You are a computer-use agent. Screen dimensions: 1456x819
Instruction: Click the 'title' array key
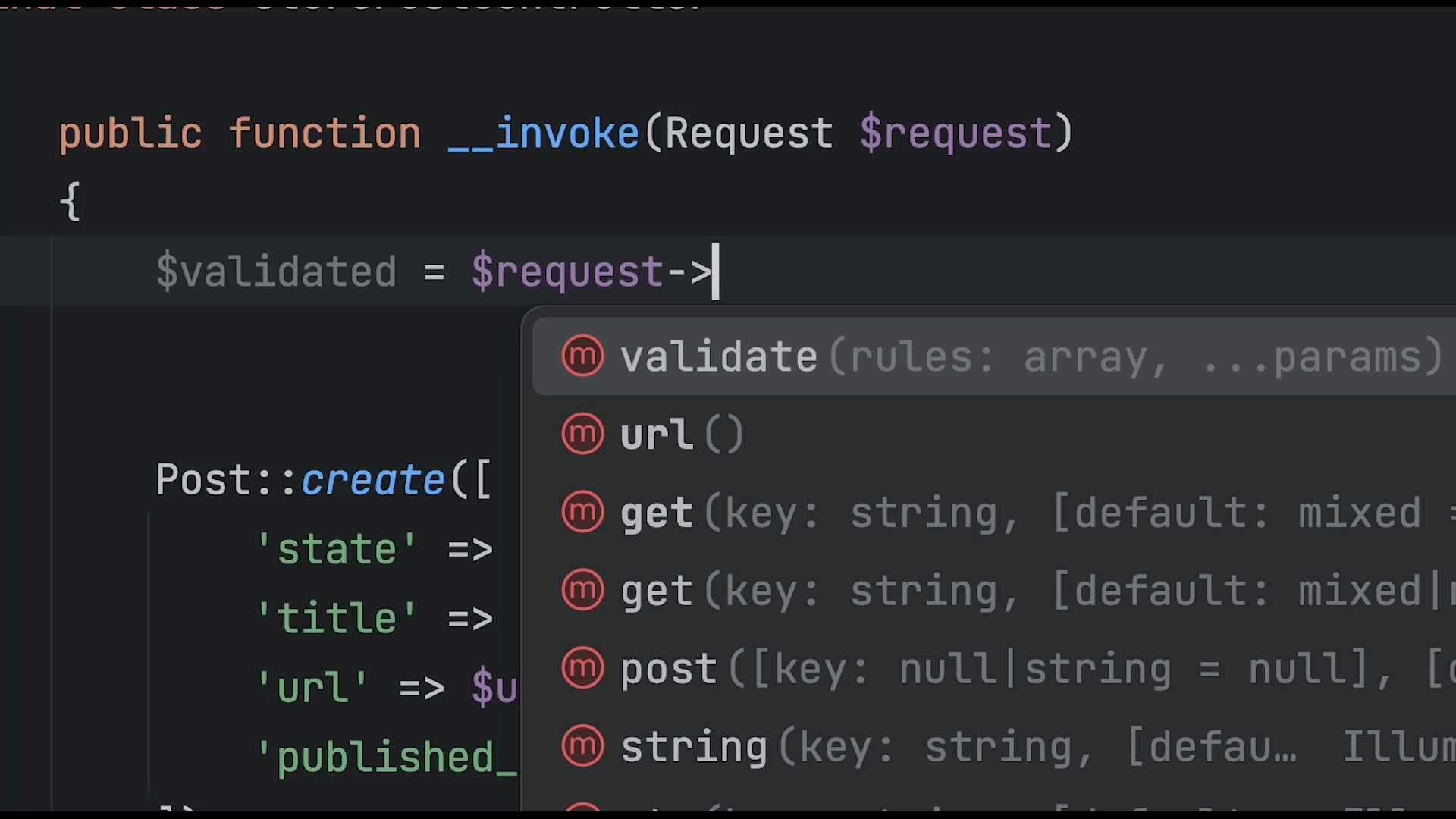(x=336, y=618)
